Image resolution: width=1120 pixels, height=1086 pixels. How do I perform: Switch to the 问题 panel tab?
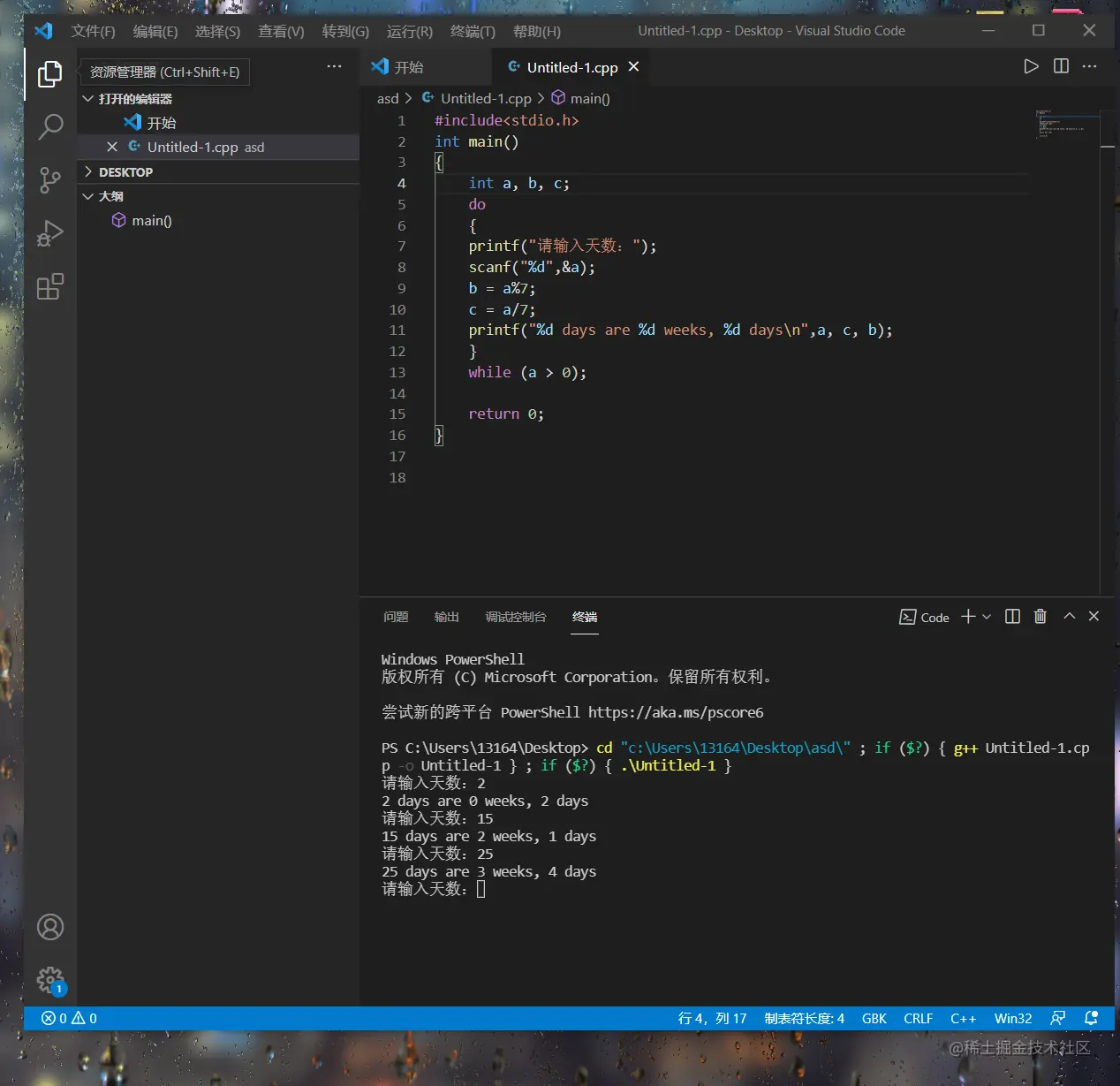(x=396, y=617)
